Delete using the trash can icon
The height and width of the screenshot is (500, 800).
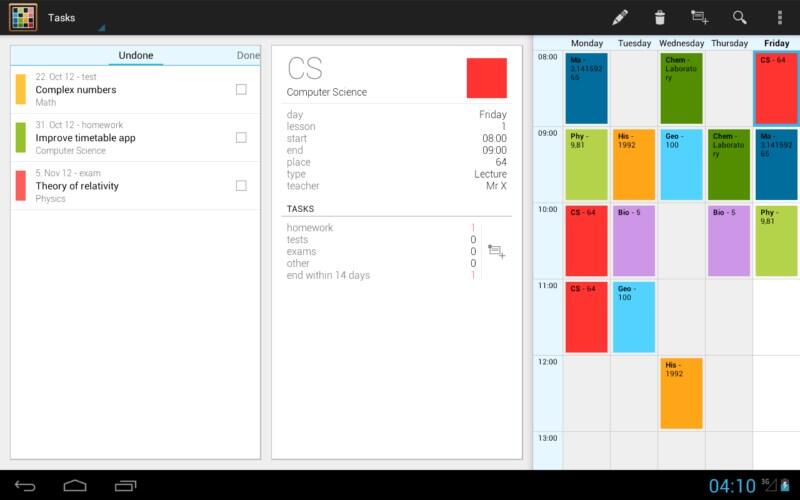tap(660, 17)
